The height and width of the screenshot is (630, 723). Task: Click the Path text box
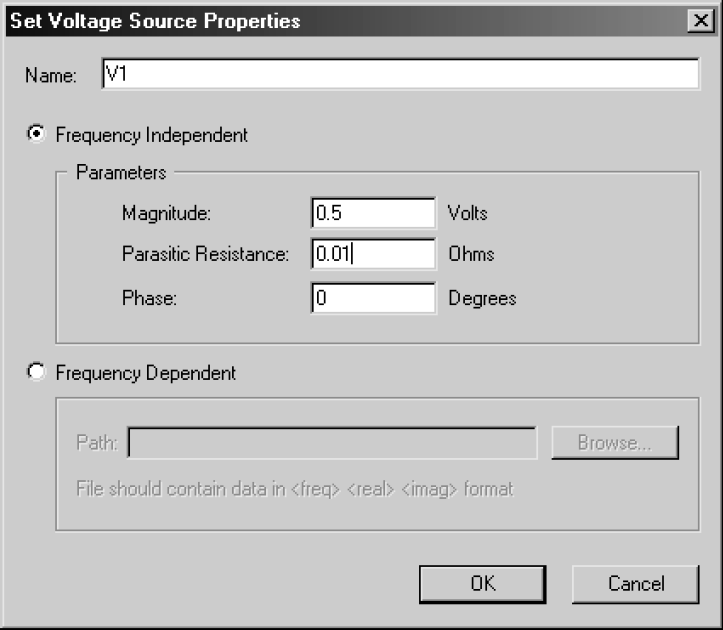331,443
